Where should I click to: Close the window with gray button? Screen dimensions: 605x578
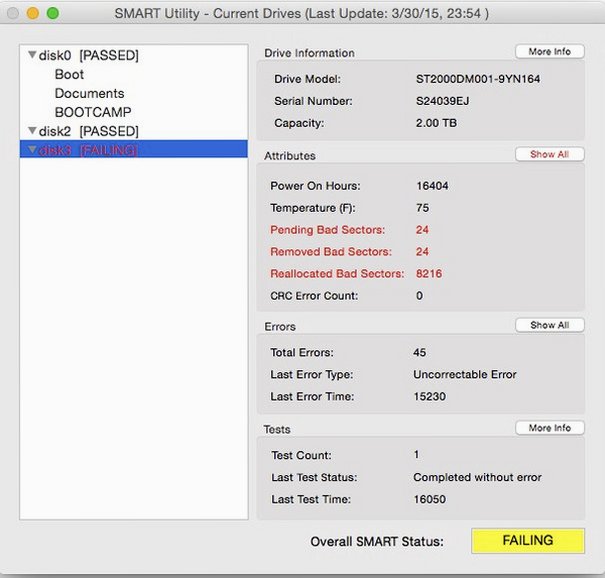point(13,14)
